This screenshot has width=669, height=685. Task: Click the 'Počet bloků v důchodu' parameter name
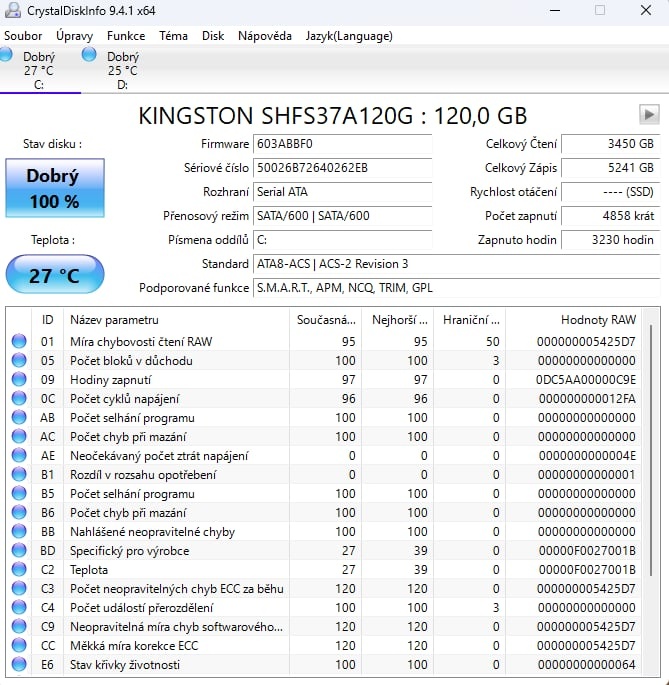click(x=131, y=361)
